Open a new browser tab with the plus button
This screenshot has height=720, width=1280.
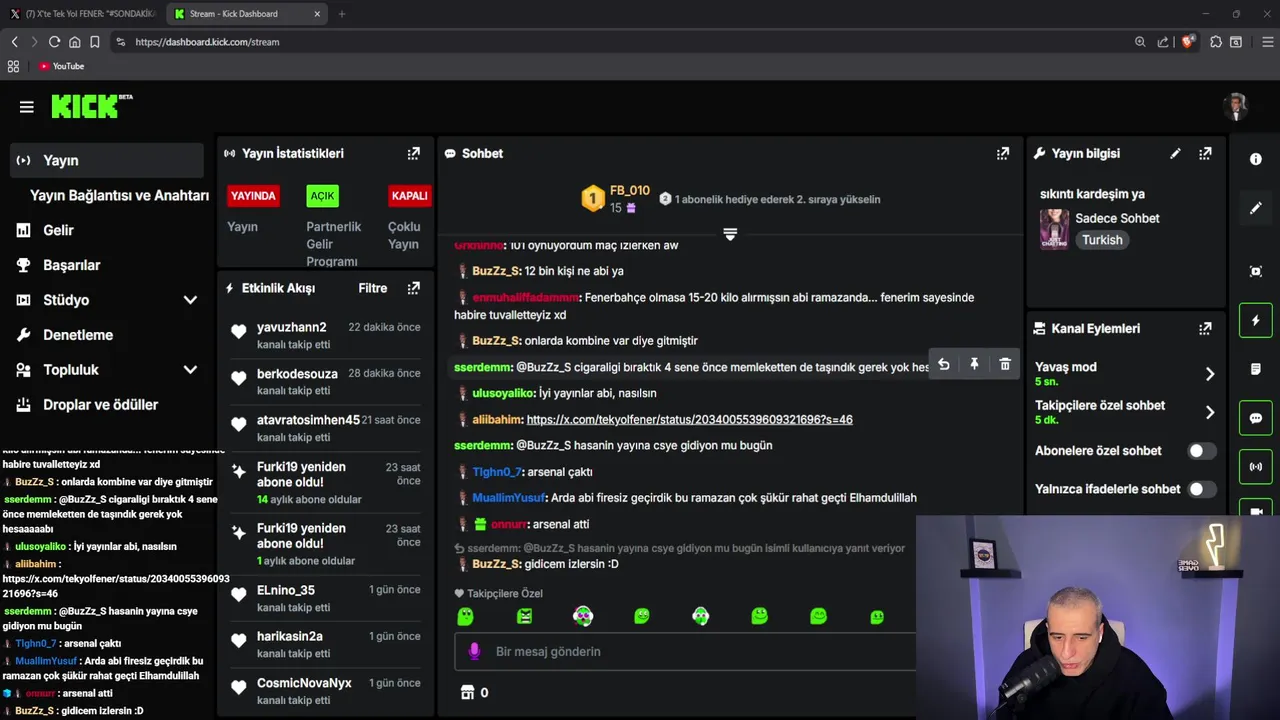tap(342, 14)
